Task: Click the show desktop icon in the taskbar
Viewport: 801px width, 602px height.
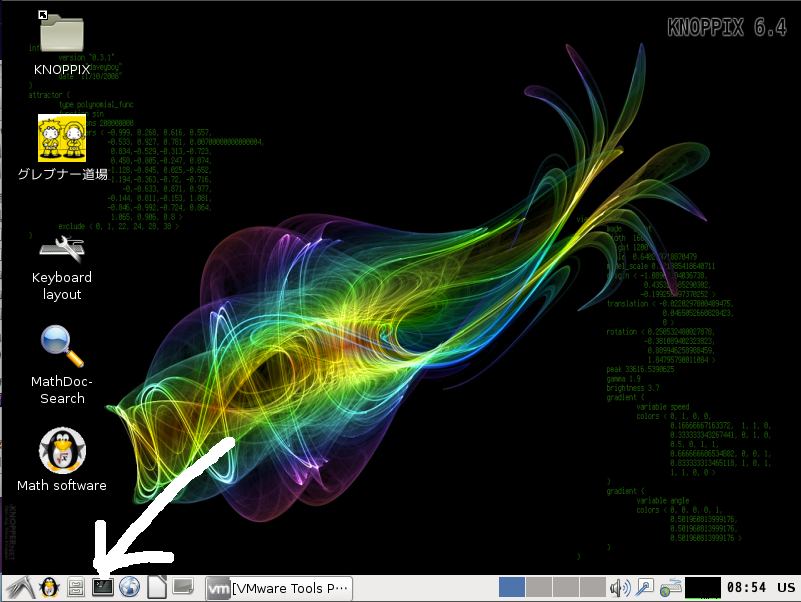Action: point(183,586)
